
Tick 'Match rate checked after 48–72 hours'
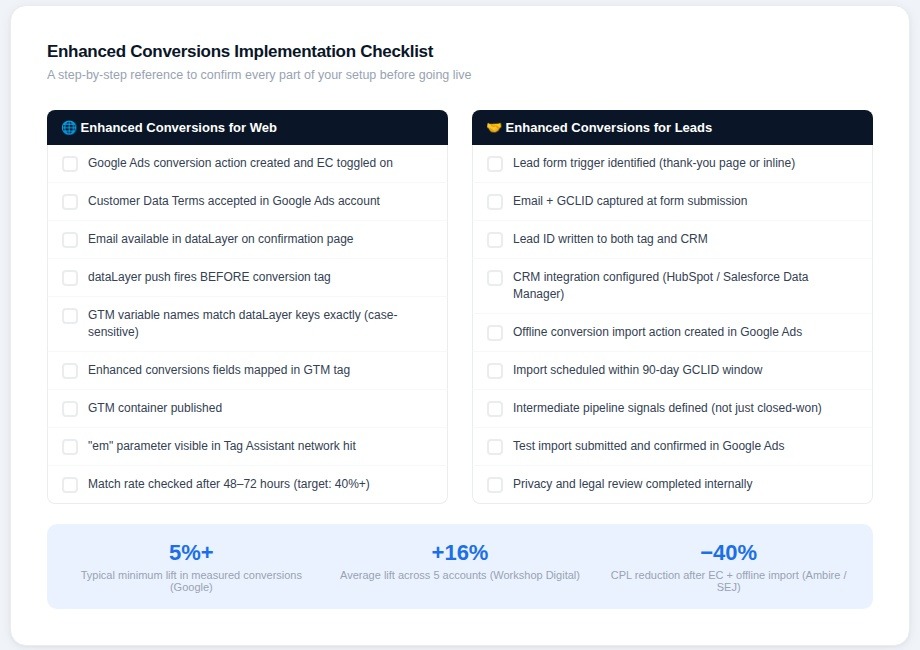click(x=70, y=485)
